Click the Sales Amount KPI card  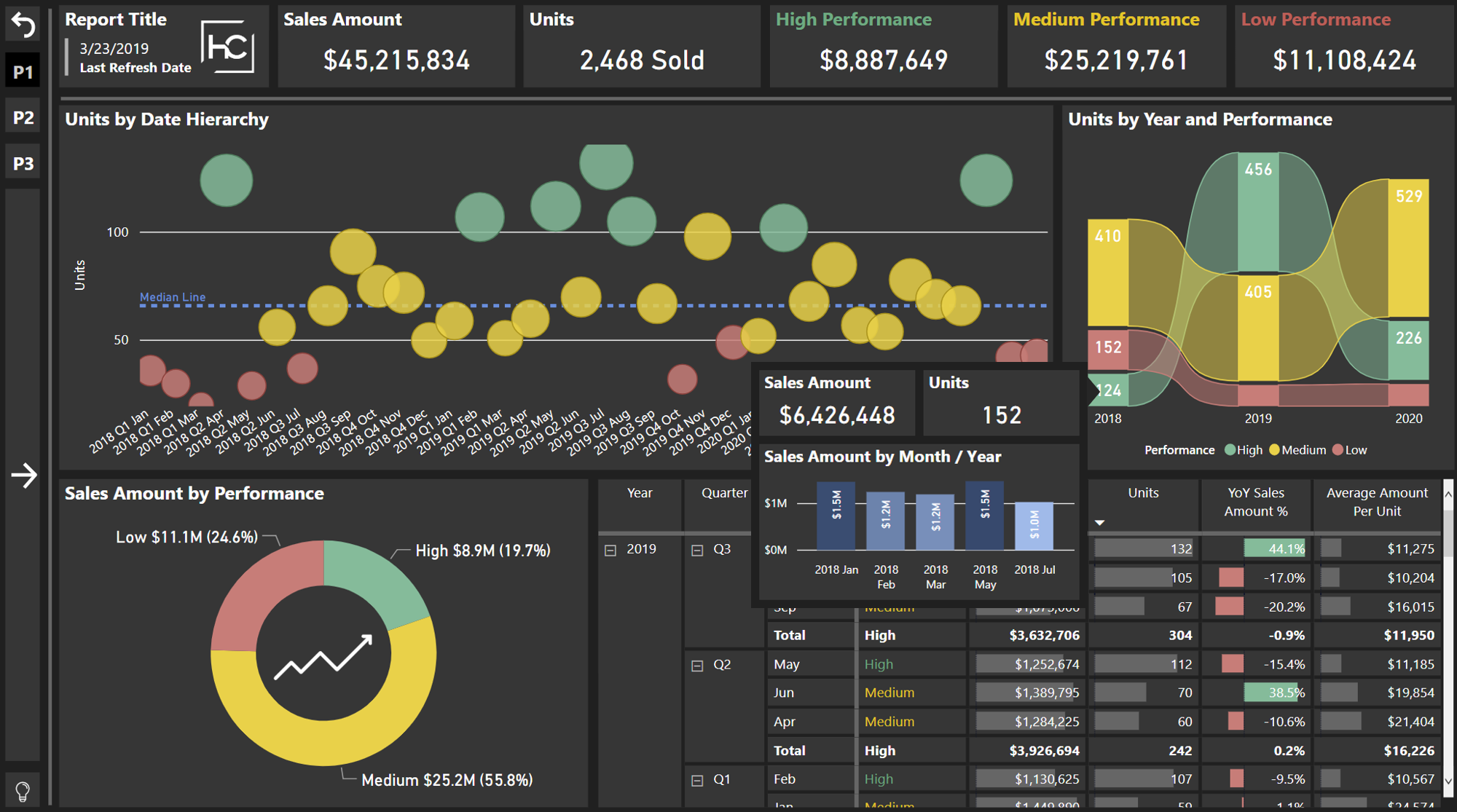tap(396, 45)
